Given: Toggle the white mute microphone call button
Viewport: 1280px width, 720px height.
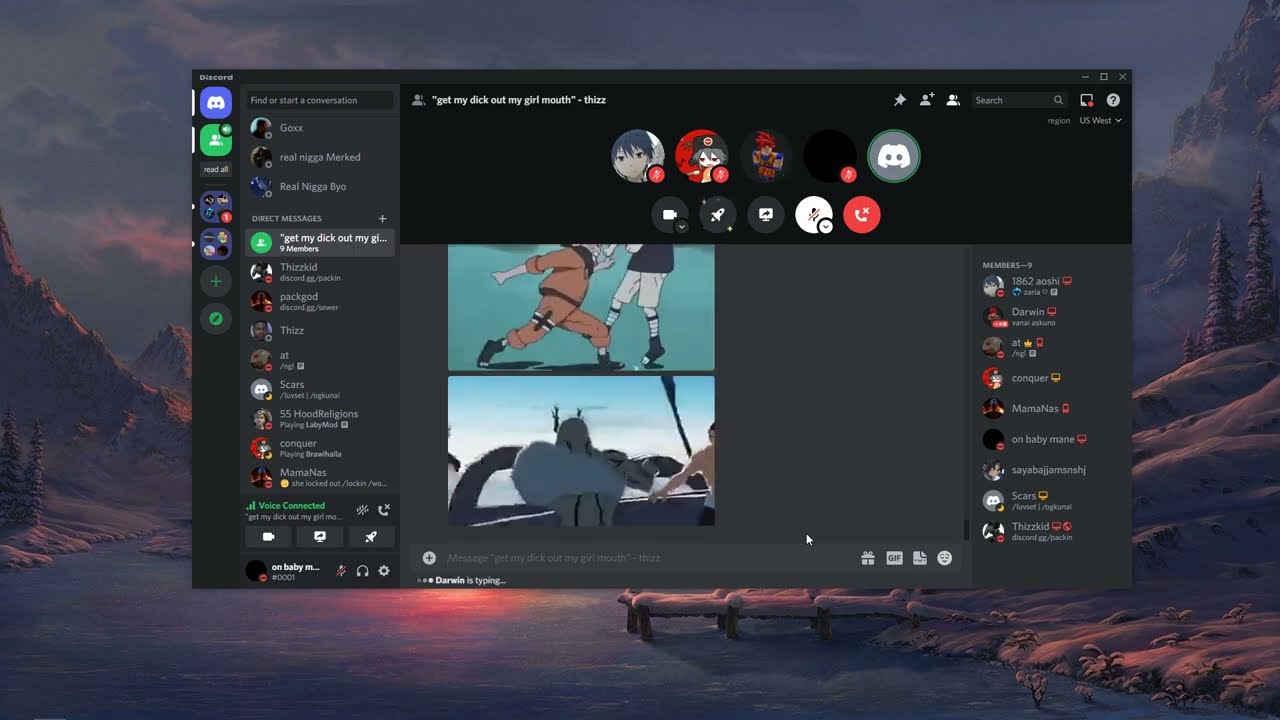Looking at the screenshot, I should [x=814, y=215].
